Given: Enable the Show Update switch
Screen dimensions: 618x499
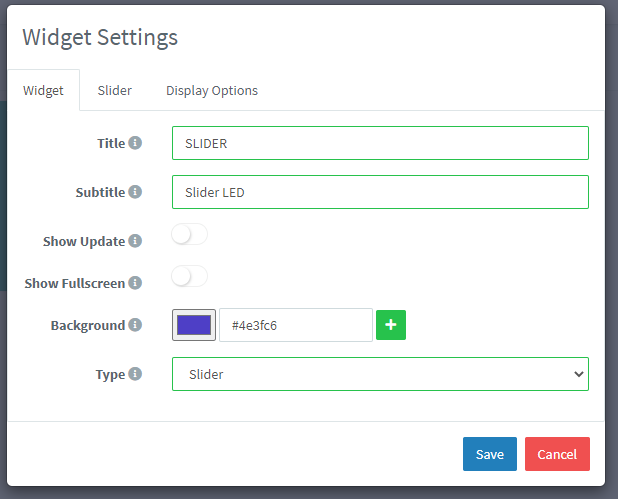Looking at the screenshot, I should (x=189, y=235).
